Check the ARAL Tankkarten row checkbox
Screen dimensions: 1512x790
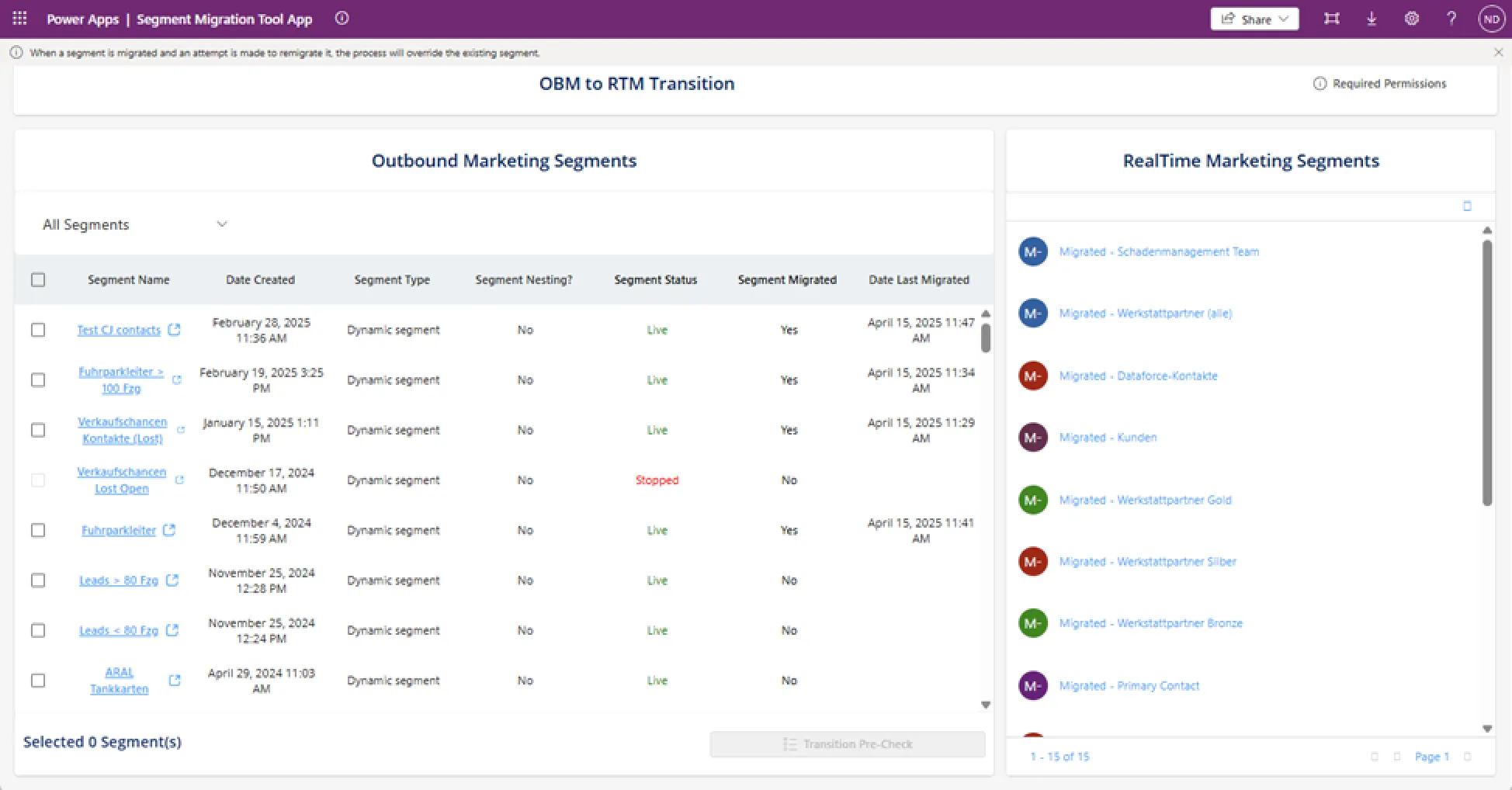pos(38,681)
